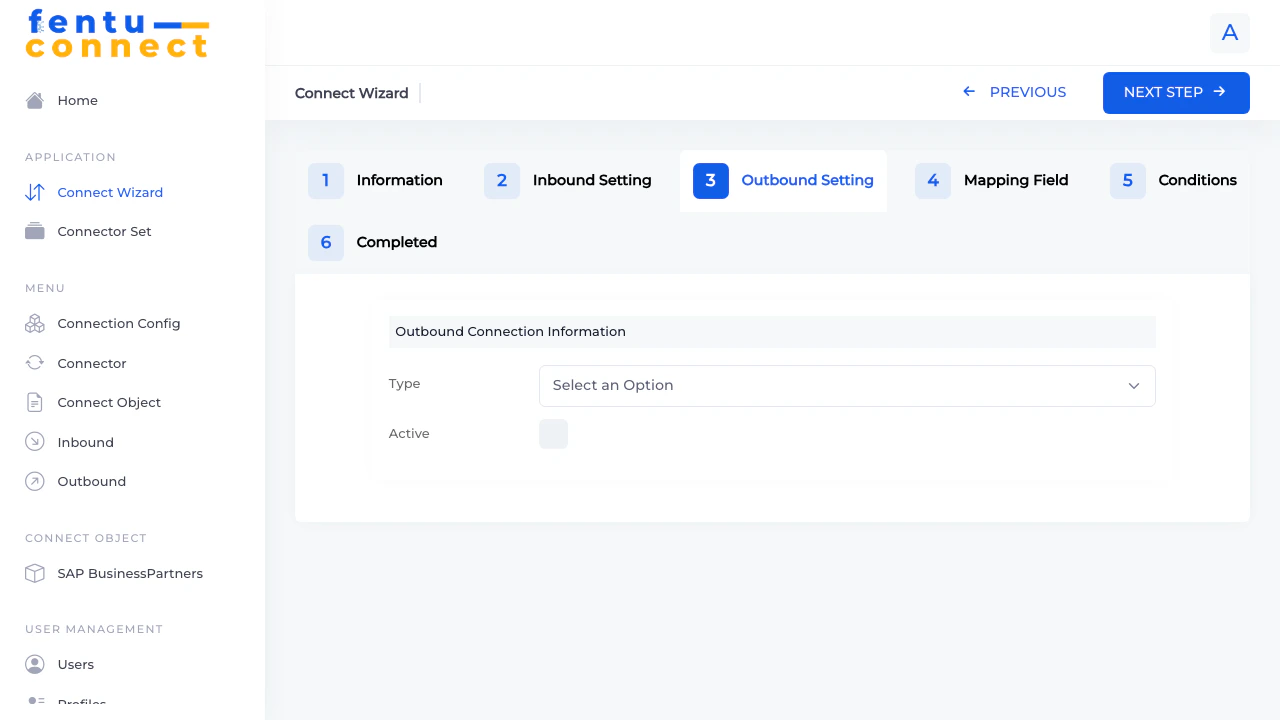Open the Outbound arrow icon
Viewport: 1280px width, 720px height.
34,481
